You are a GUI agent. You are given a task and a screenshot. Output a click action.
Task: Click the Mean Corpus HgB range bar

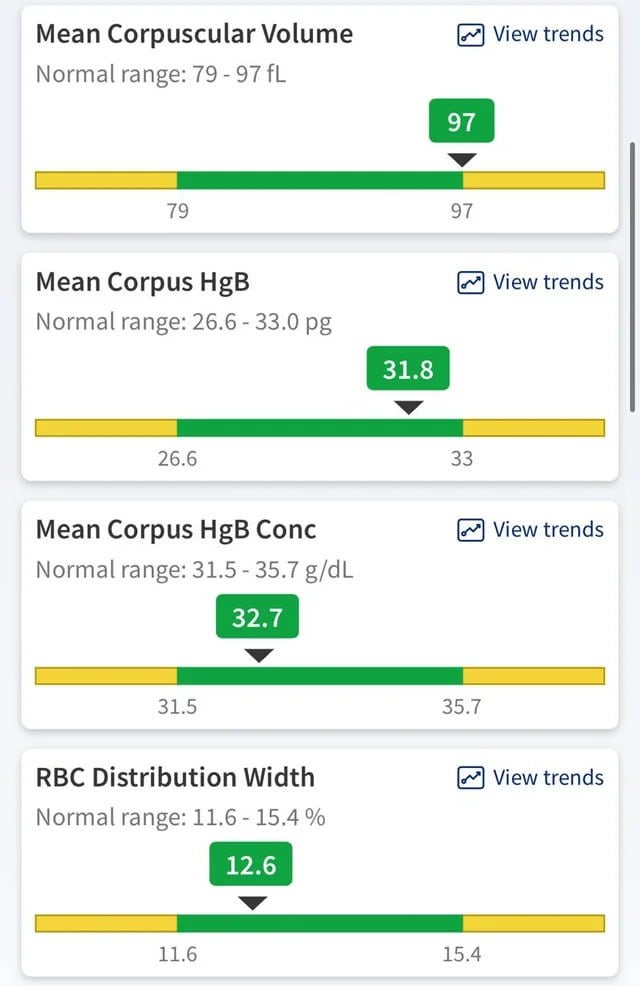320,428
